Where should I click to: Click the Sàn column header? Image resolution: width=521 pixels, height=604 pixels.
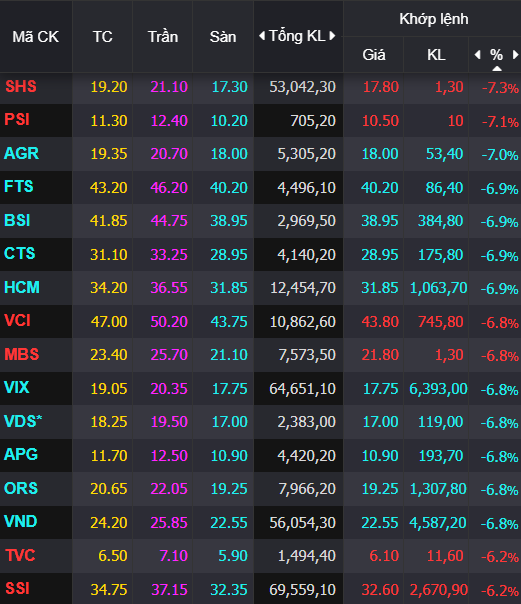(x=223, y=37)
